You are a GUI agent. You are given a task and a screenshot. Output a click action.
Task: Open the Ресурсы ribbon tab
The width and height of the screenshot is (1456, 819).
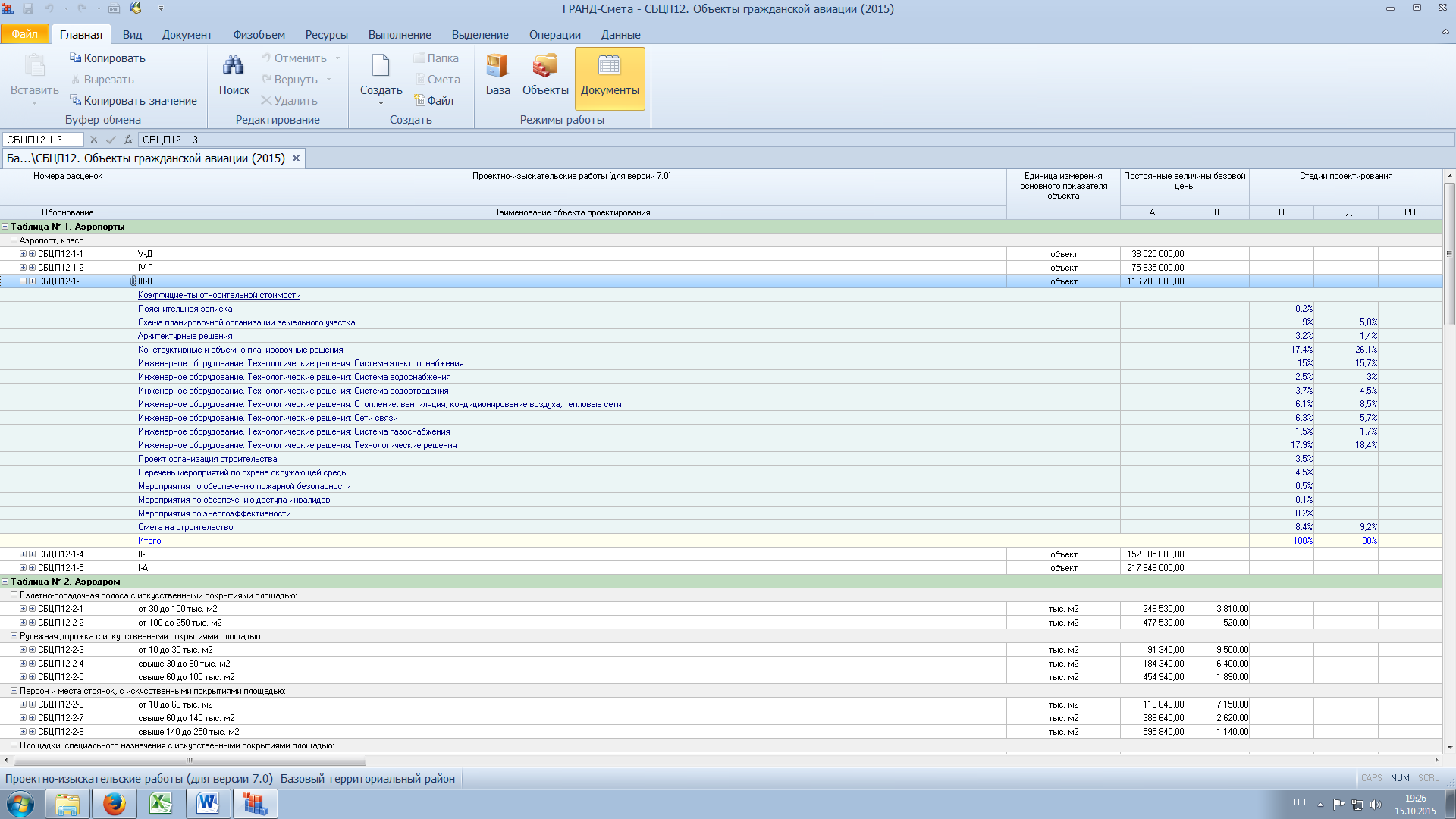click(x=326, y=35)
